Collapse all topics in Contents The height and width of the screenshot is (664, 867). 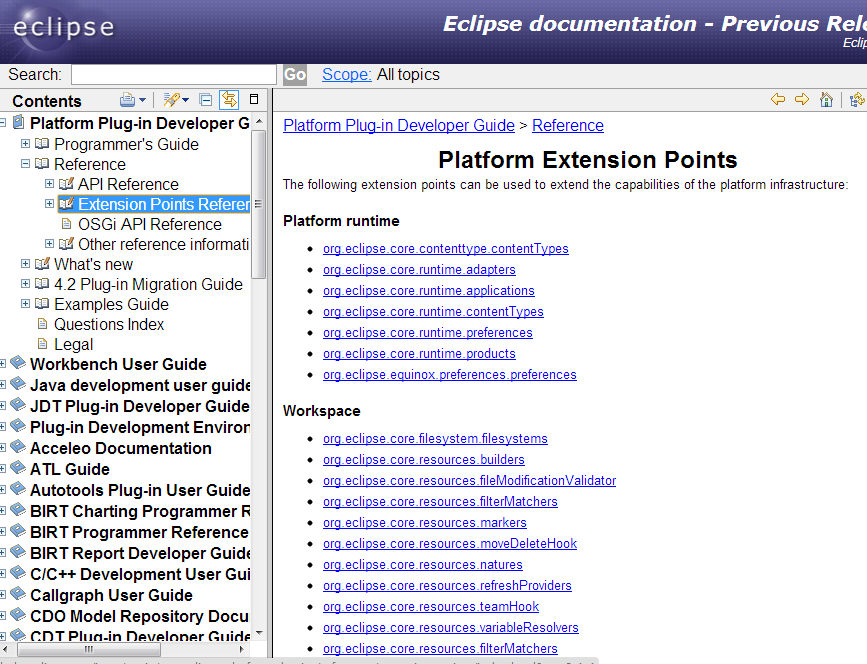[x=206, y=100]
